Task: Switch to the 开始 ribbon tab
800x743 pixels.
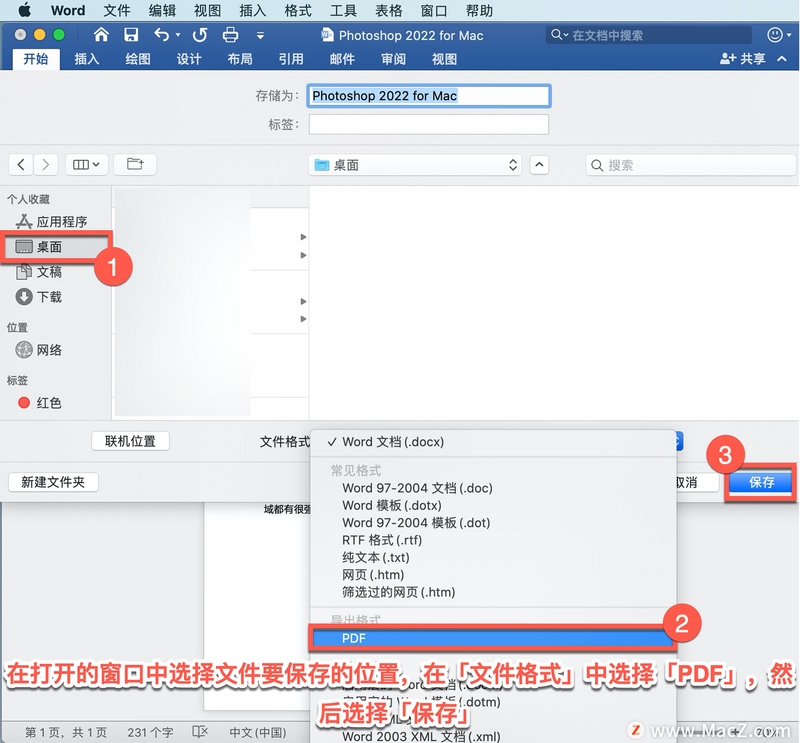Action: pos(36,59)
